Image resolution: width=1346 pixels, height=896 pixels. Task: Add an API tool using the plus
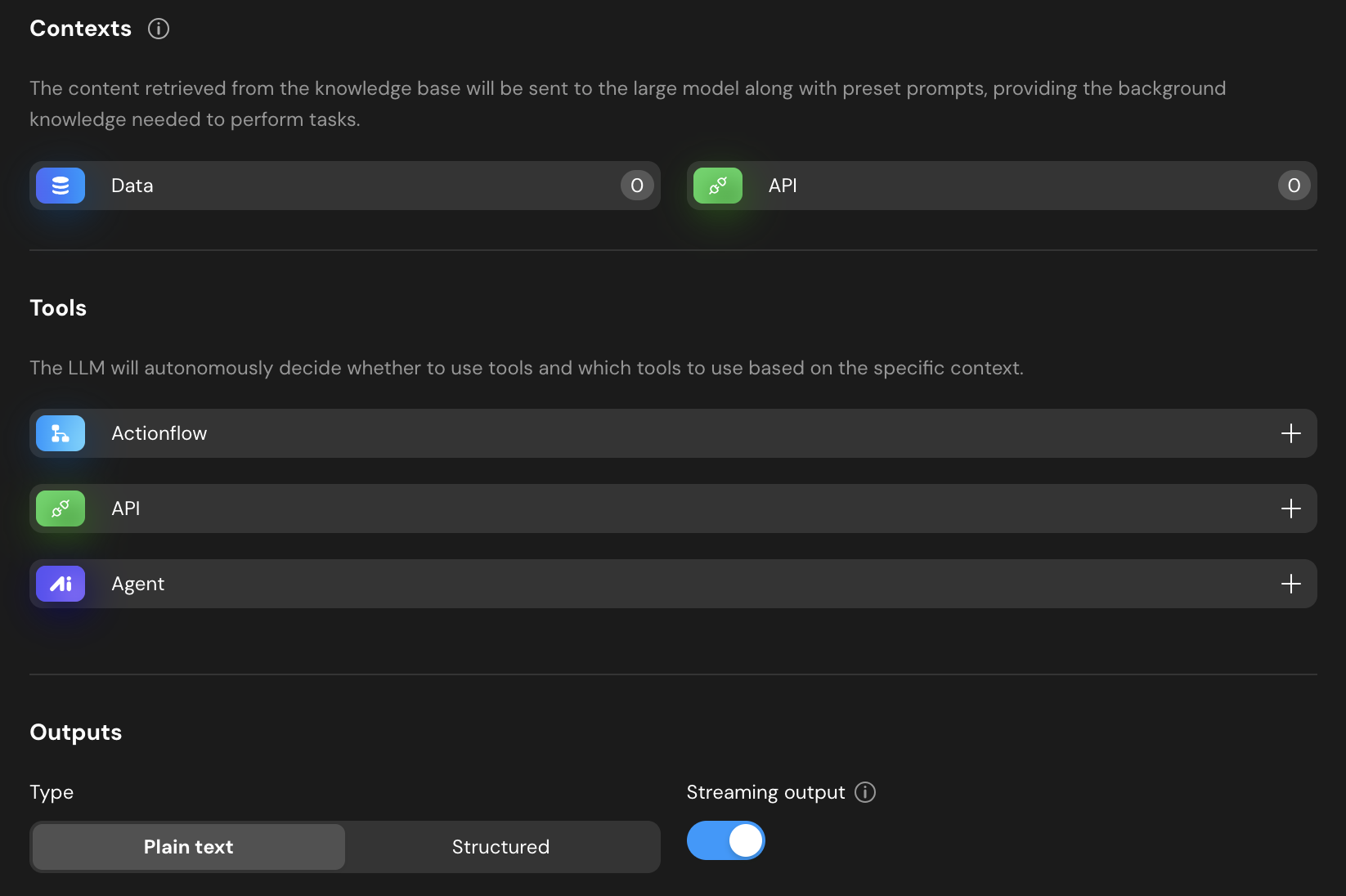(1290, 508)
